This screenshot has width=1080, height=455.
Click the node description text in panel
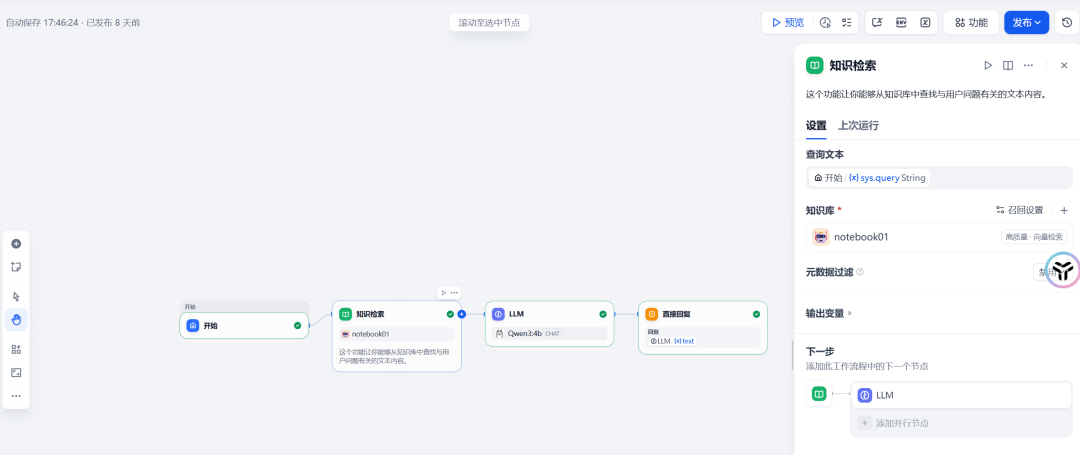926,95
